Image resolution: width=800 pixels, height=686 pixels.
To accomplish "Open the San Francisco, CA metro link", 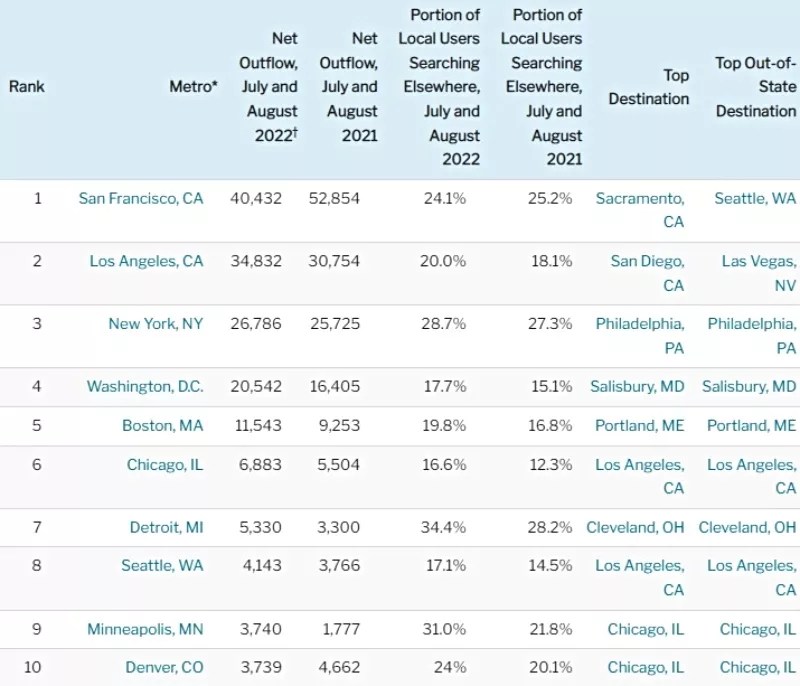I will coord(141,198).
